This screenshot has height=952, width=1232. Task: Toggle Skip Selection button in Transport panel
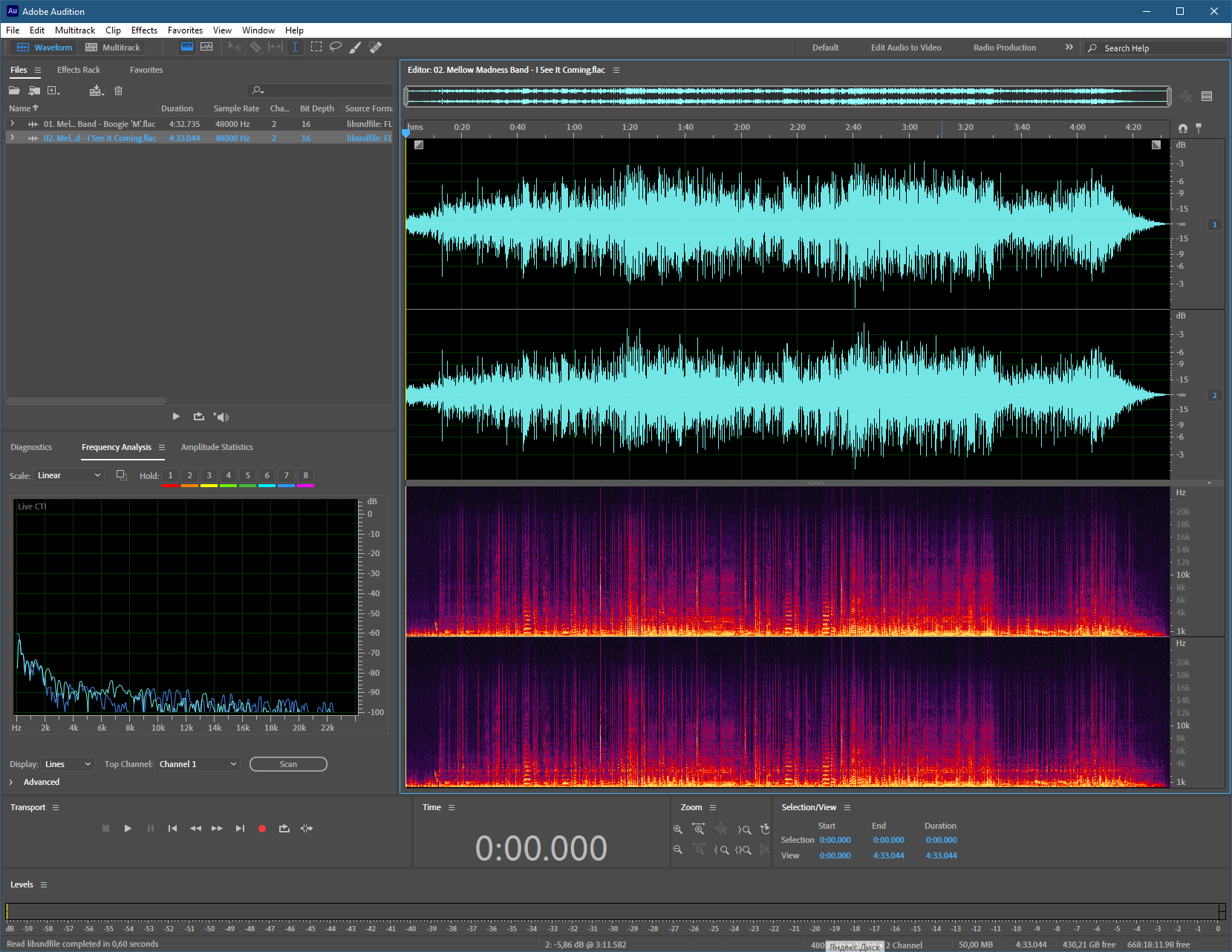pyautogui.click(x=307, y=828)
